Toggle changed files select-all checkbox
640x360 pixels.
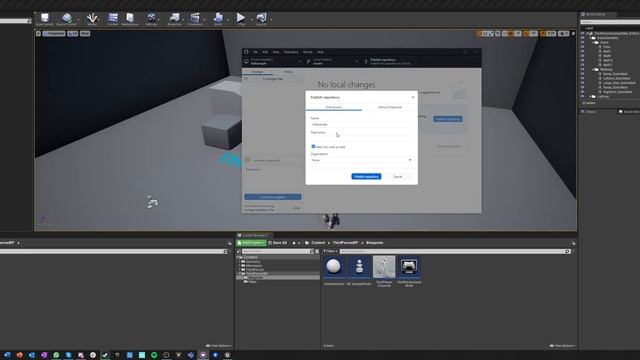246,79
